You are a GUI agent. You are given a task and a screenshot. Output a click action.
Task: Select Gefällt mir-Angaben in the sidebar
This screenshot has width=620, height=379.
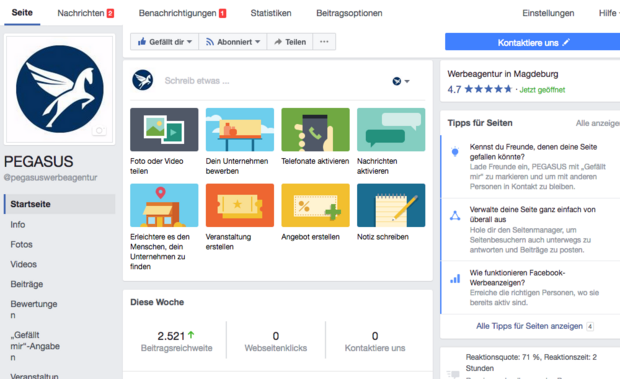coord(35,346)
